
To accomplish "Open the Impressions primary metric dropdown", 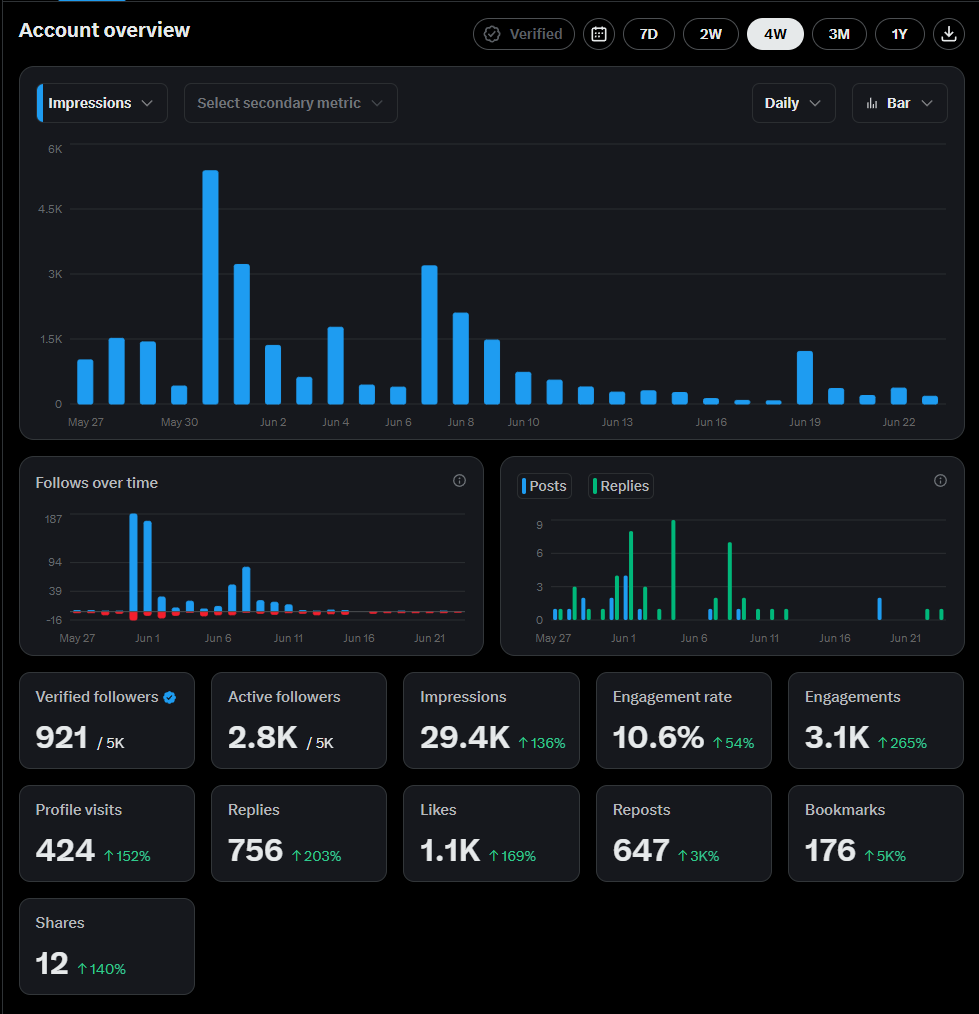I will click(102, 103).
